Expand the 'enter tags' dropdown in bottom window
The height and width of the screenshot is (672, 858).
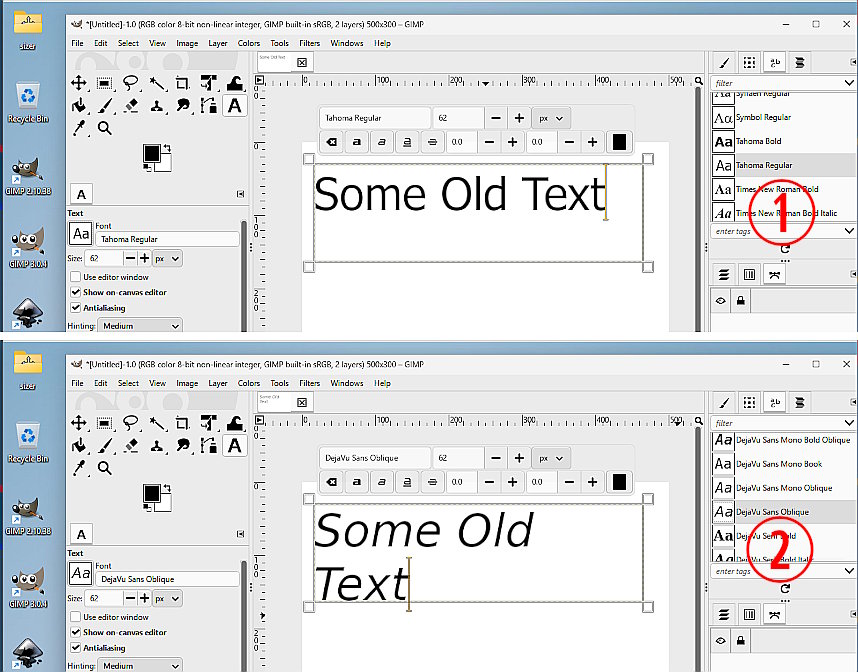pos(849,571)
